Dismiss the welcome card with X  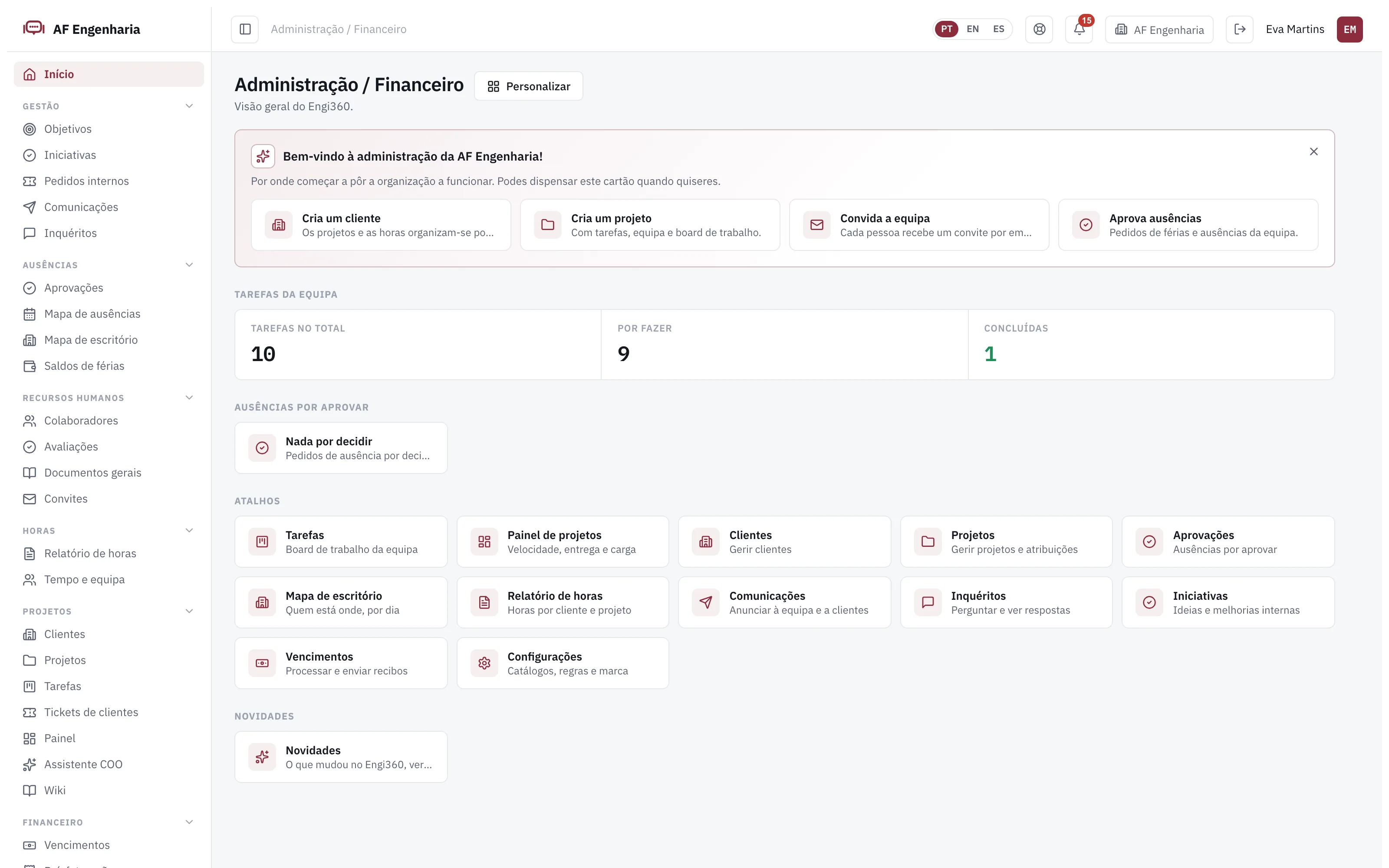(1313, 151)
